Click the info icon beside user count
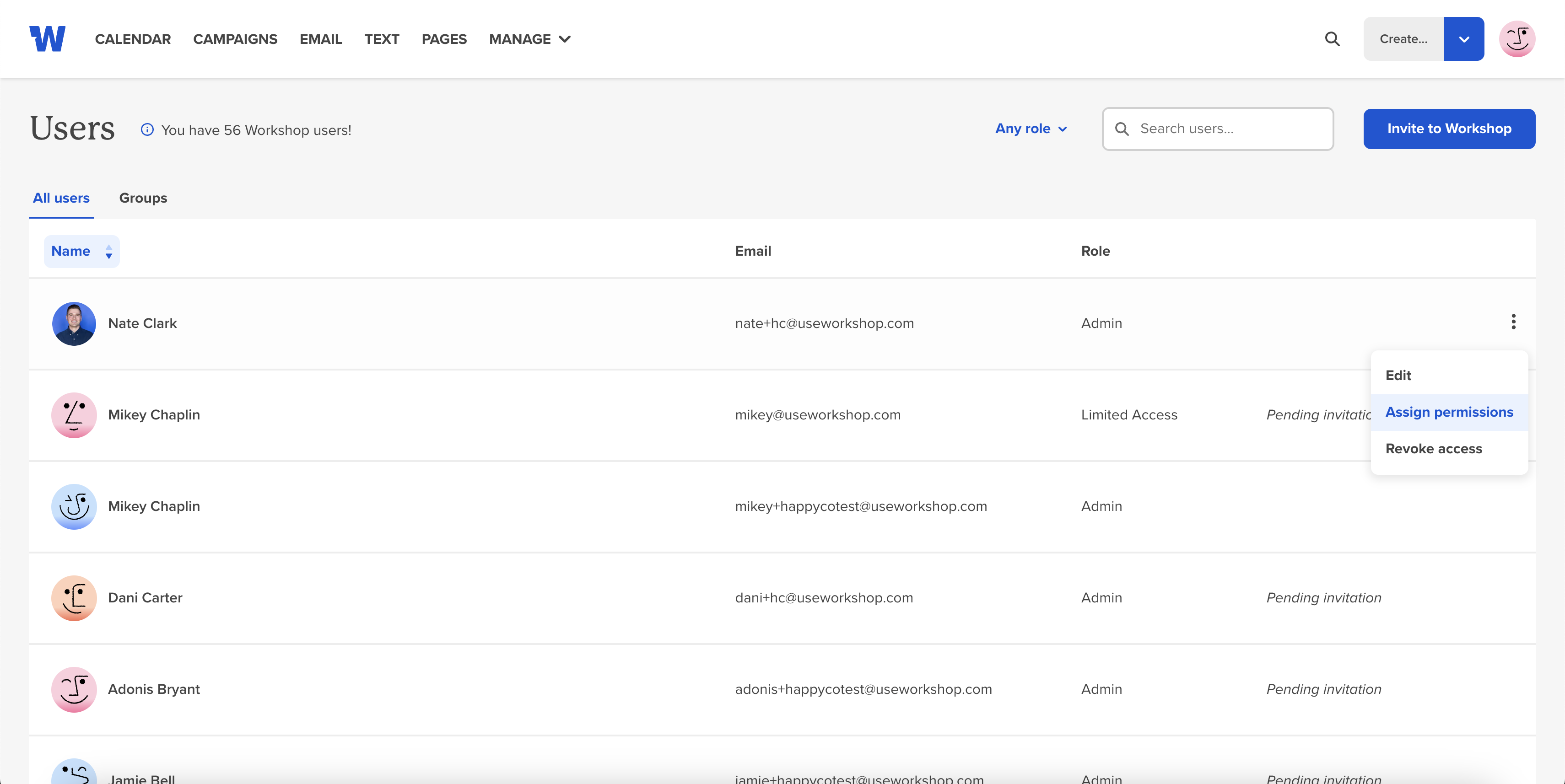The width and height of the screenshot is (1565, 784). click(x=147, y=129)
